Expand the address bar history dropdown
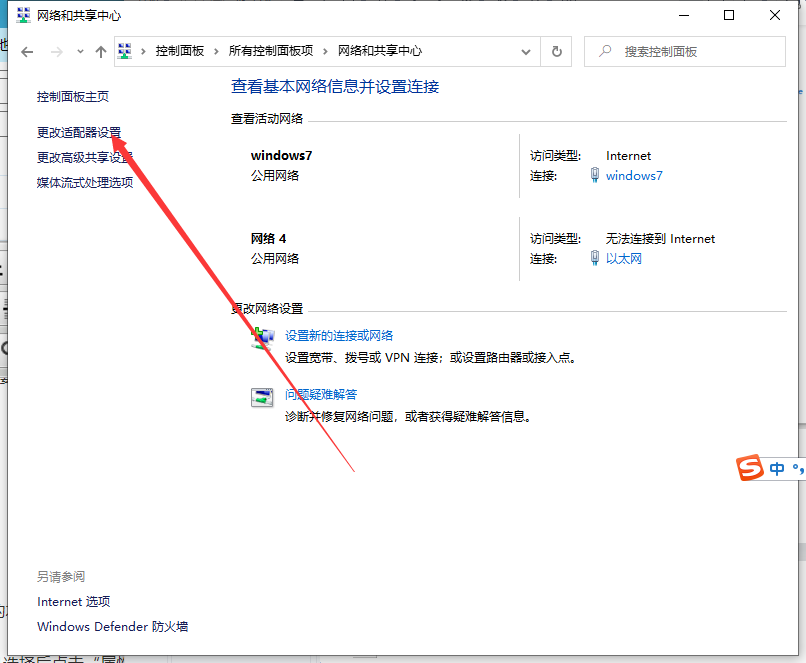Screen dimensions: 806x663 [x=526, y=51]
